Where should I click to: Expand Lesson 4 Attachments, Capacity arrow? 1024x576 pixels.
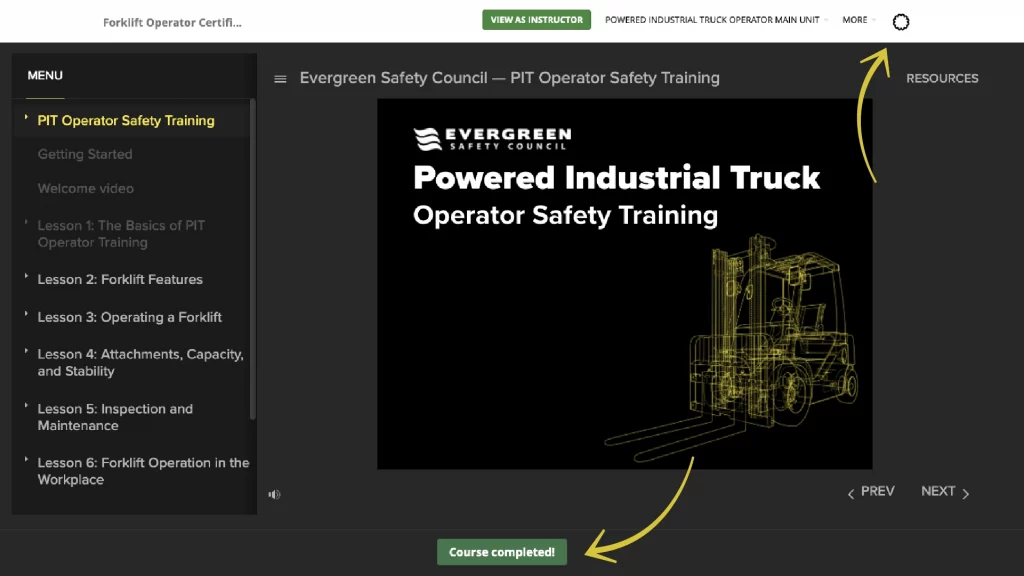tap(26, 351)
